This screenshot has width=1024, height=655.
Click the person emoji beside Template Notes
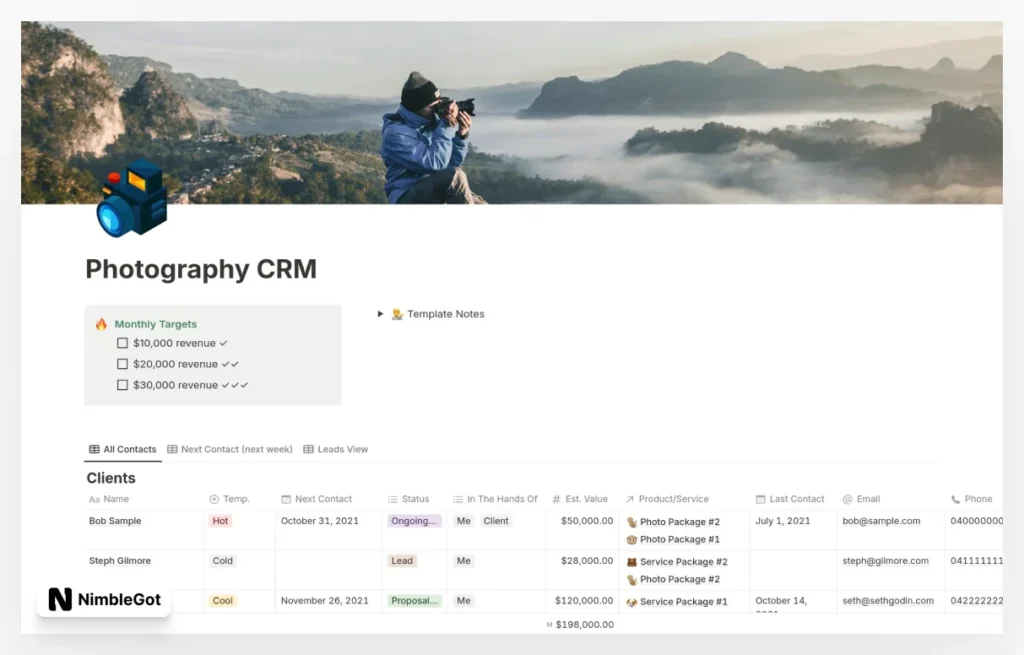pyautogui.click(x=397, y=313)
